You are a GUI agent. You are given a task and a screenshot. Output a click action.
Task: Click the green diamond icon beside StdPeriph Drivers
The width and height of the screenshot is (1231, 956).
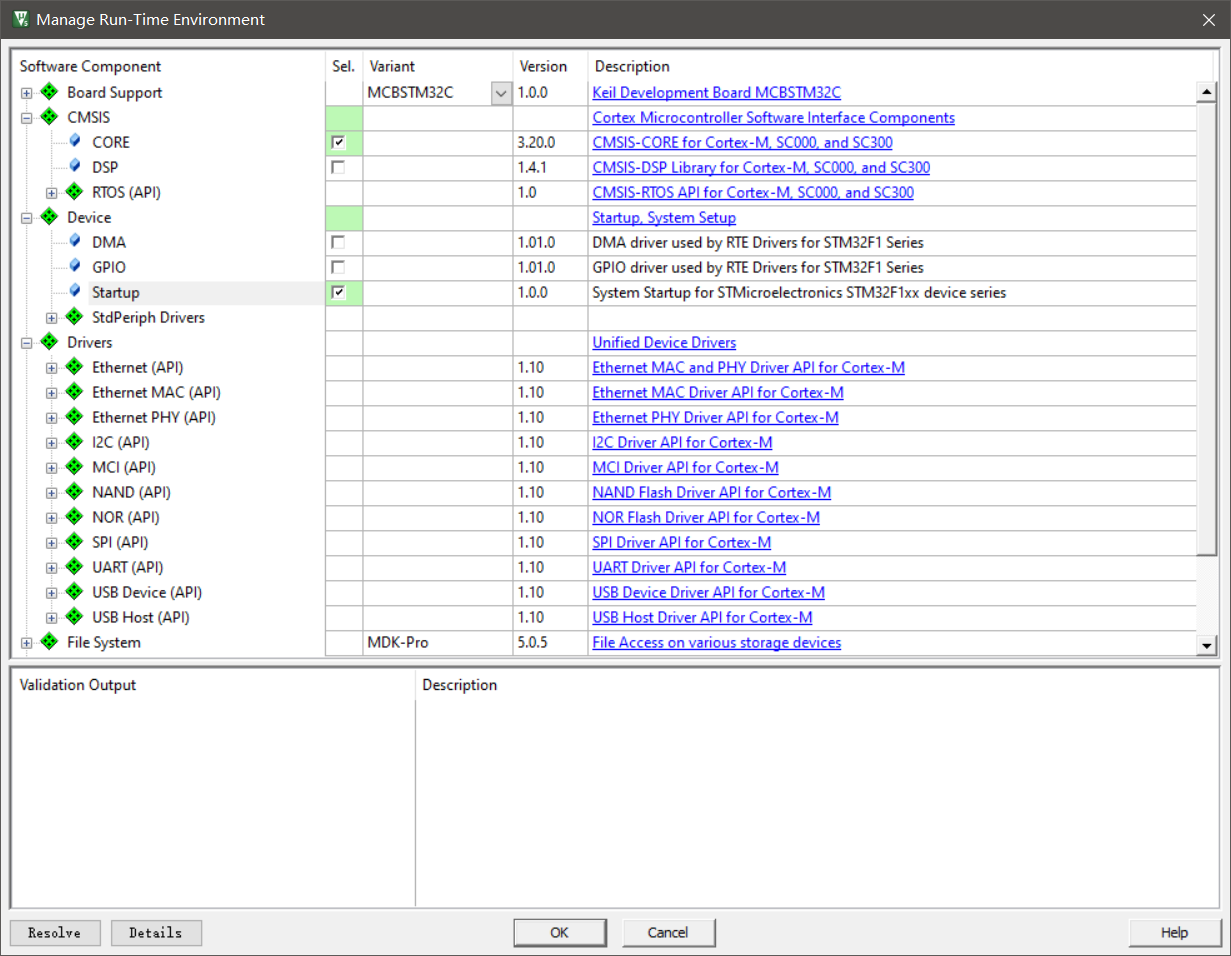[74, 317]
